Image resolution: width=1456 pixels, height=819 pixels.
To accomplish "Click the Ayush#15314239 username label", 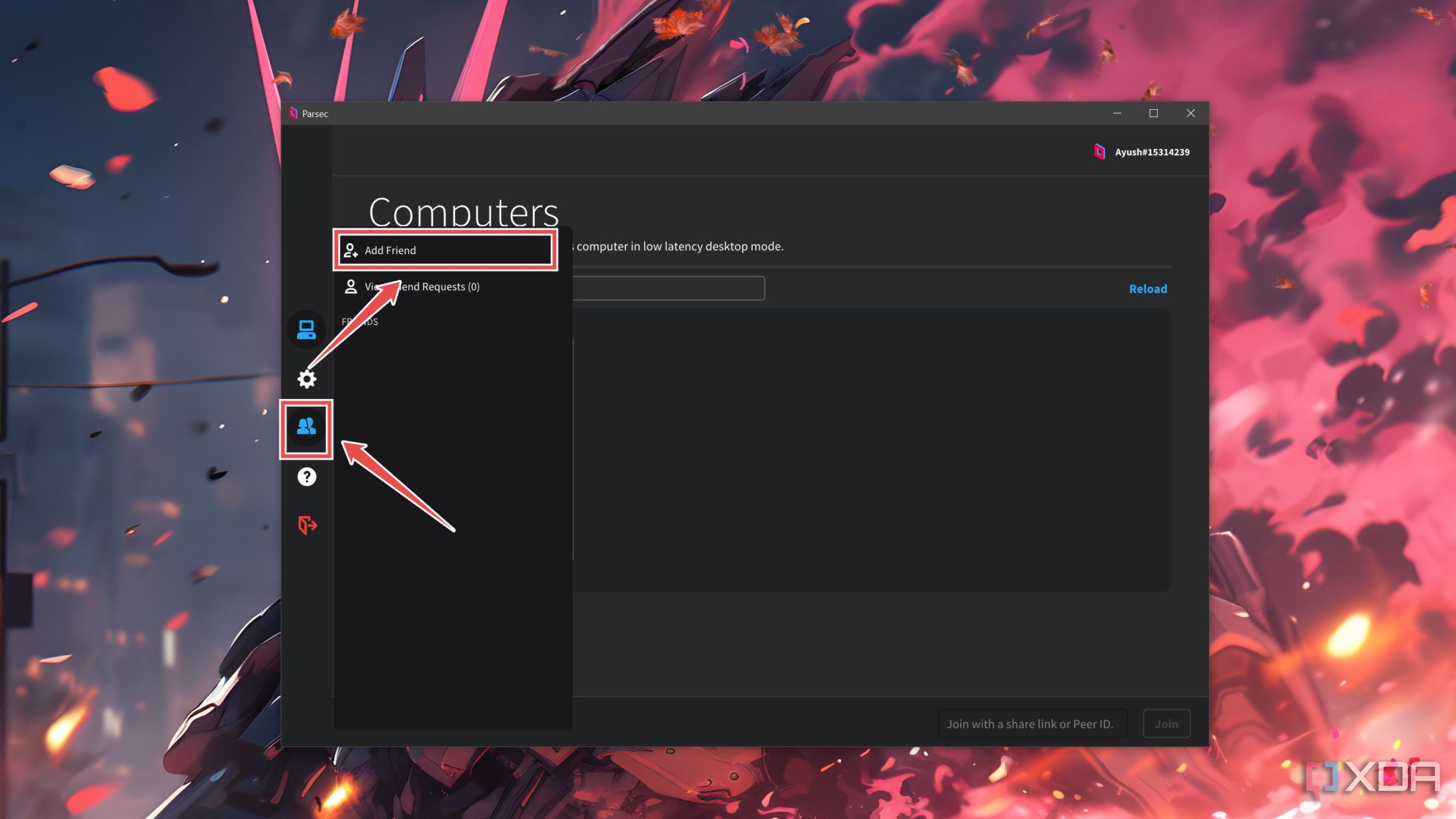I will (1152, 151).
